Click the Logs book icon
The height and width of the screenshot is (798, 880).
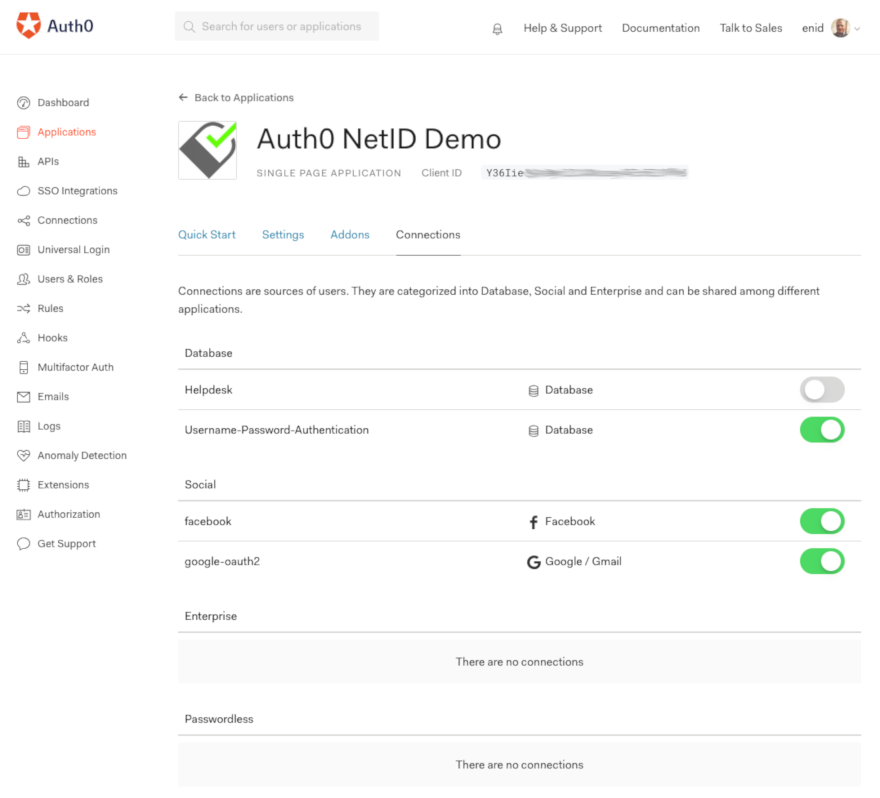tap(24, 426)
